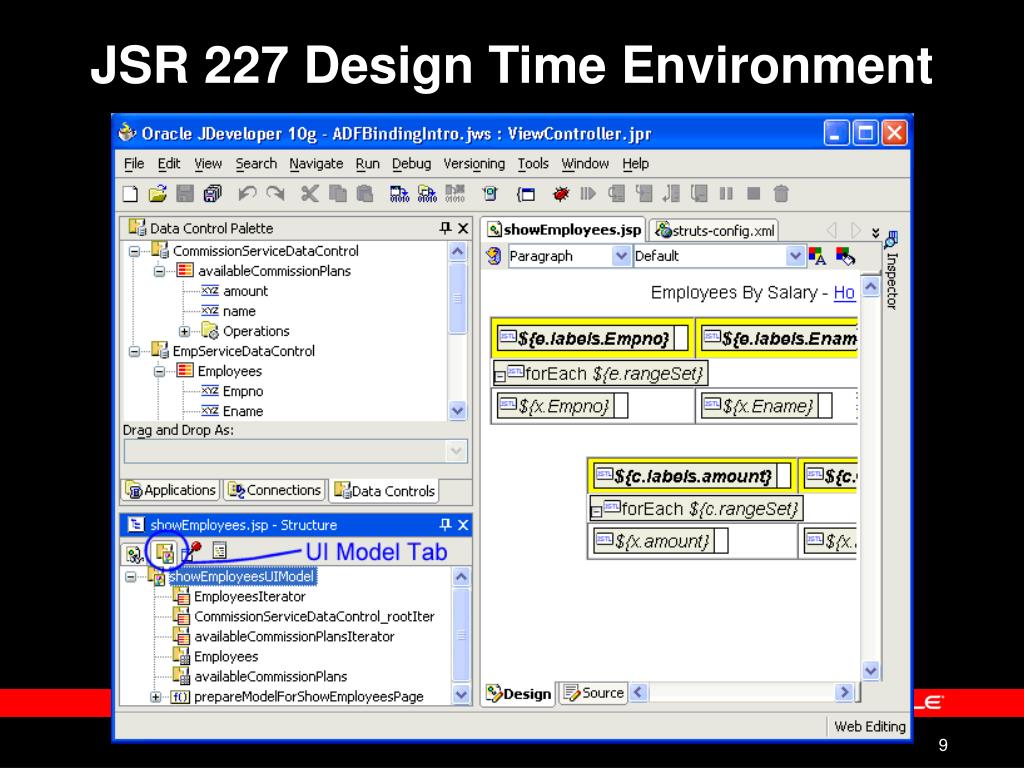Click the foreground color icon beside Default dropdown
Screen dimensions: 1024x768
pyautogui.click(x=817, y=256)
